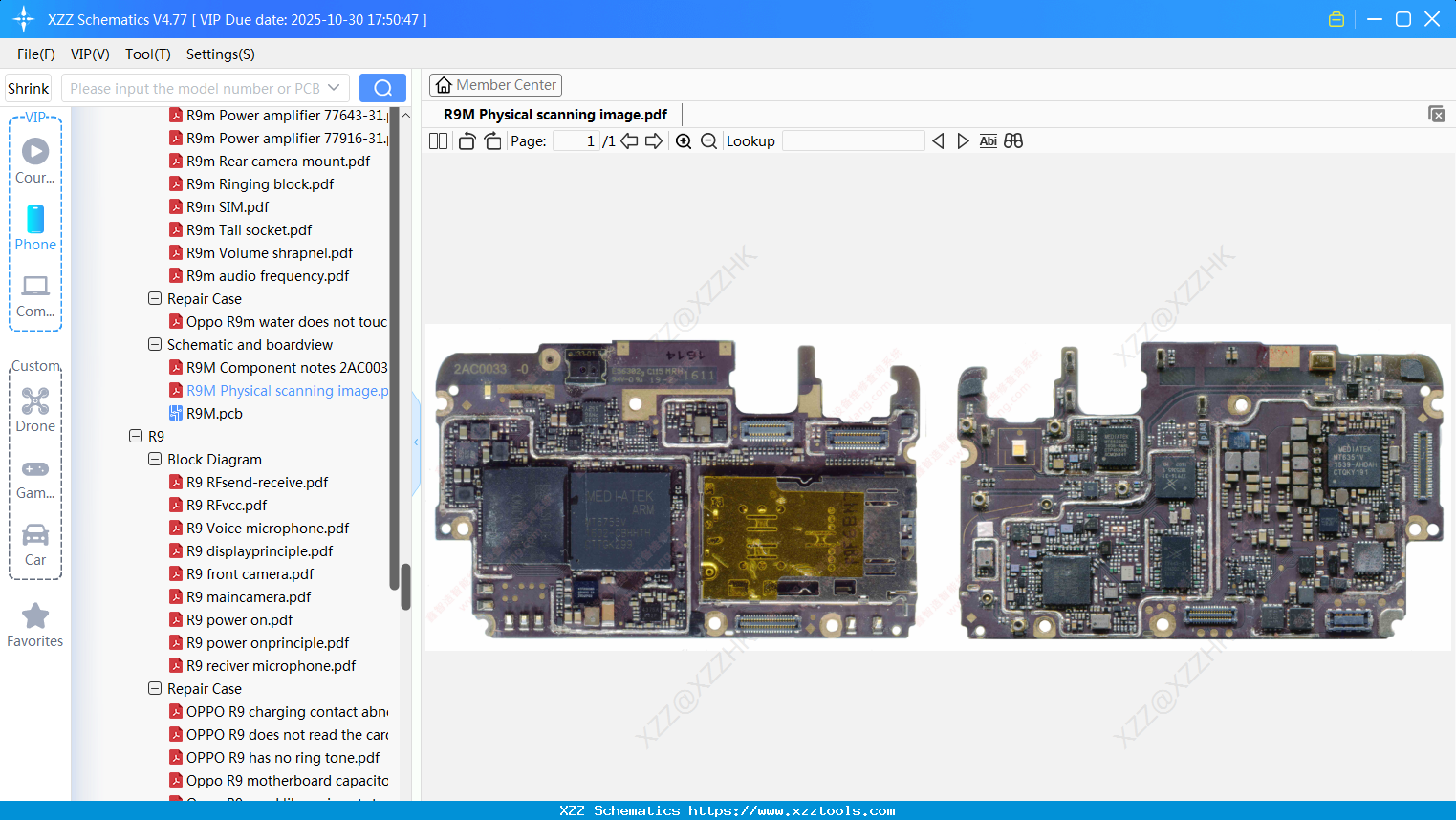
Task: Open the Tool(T) menu
Action: (147, 54)
